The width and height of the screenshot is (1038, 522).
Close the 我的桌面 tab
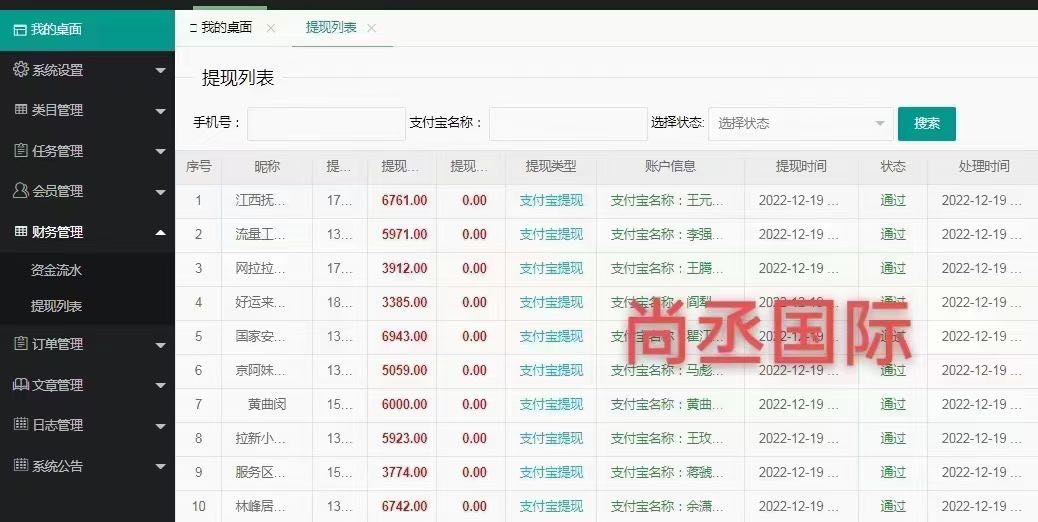pyautogui.click(x=271, y=28)
